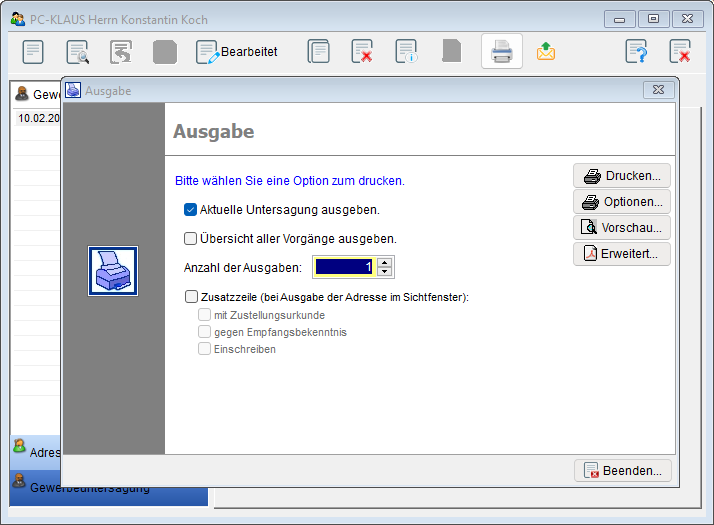The image size is (714, 525).
Task: Open the Optionen... print settings
Action: (621, 202)
